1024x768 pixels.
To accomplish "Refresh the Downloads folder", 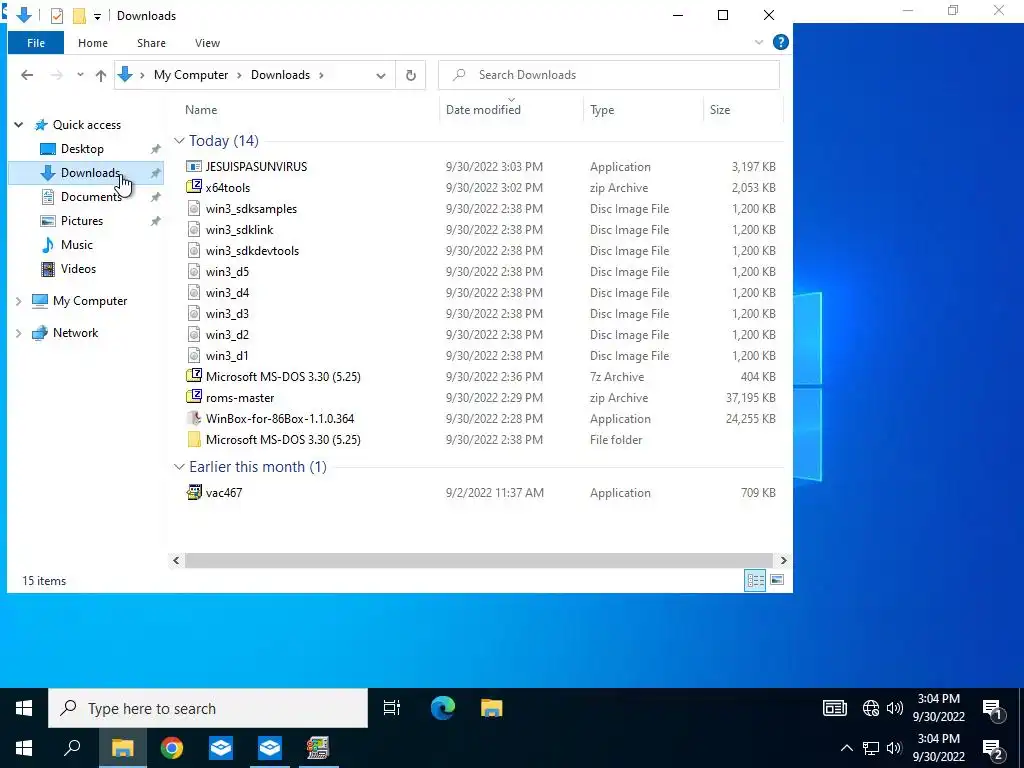I will click(411, 75).
